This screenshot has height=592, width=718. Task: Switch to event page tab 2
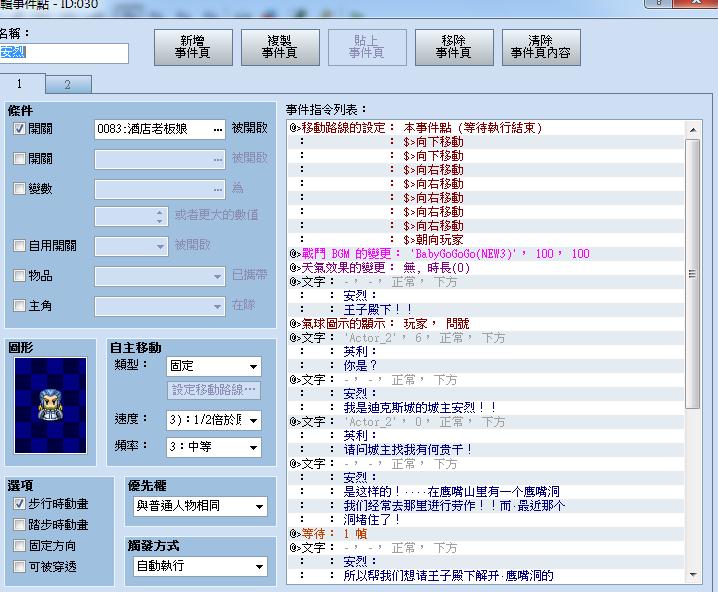point(68,85)
